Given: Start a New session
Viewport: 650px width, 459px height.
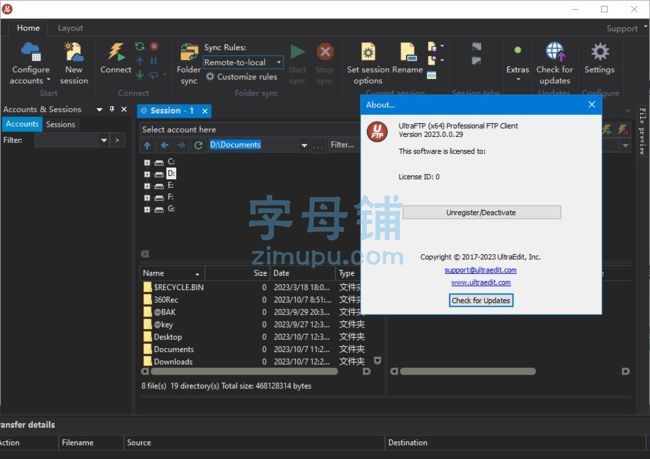Looking at the screenshot, I should tap(74, 63).
